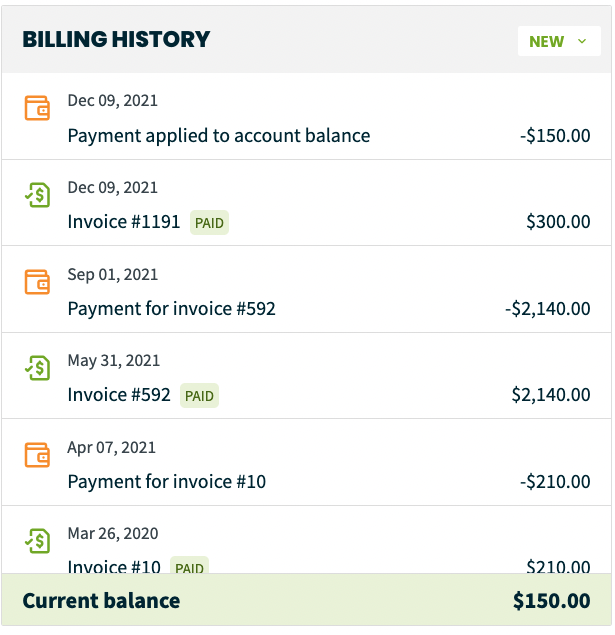Click the Current balance footer bar

pos(307,601)
